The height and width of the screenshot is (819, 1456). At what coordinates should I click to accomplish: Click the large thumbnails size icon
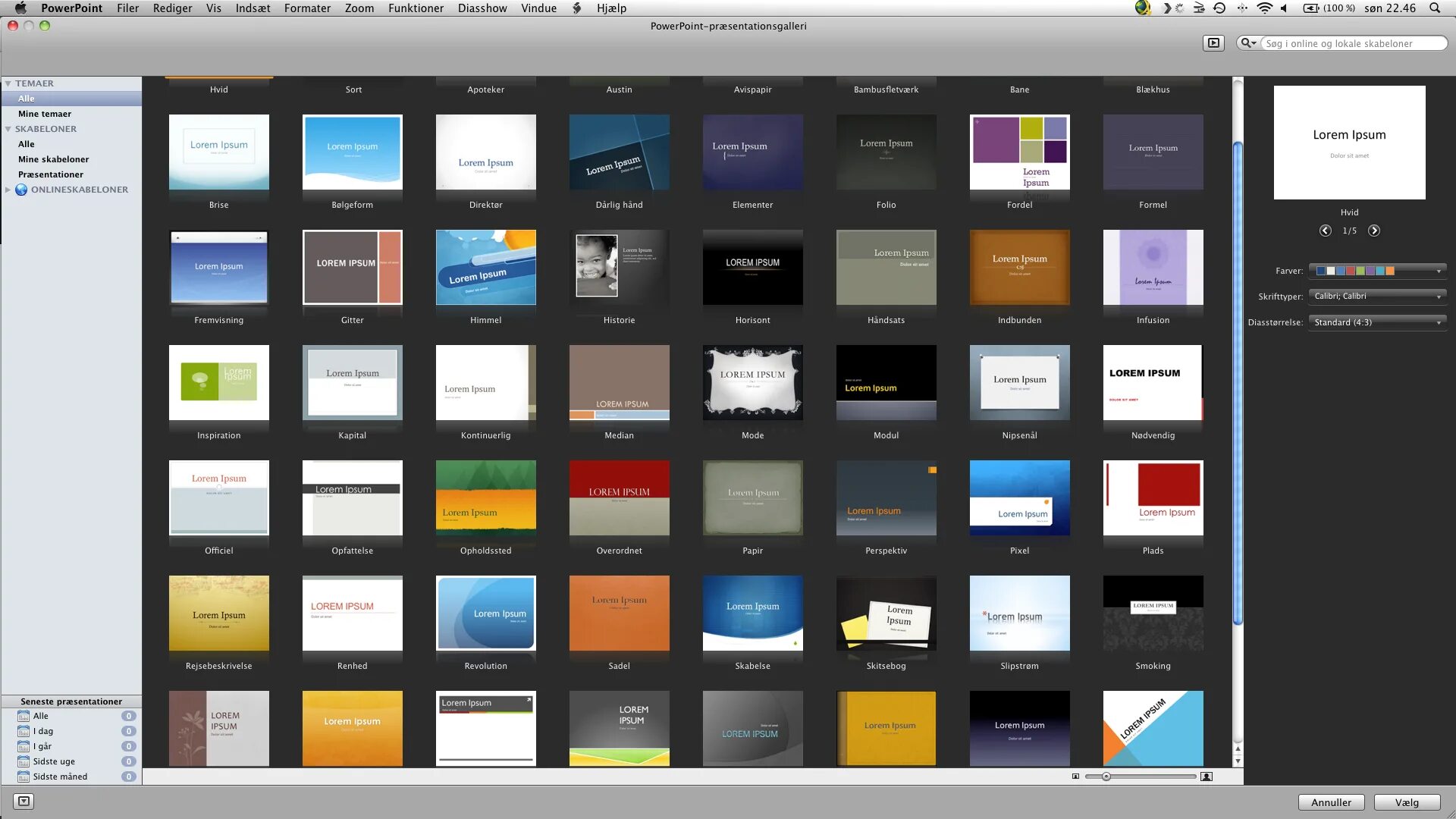[x=1207, y=777]
